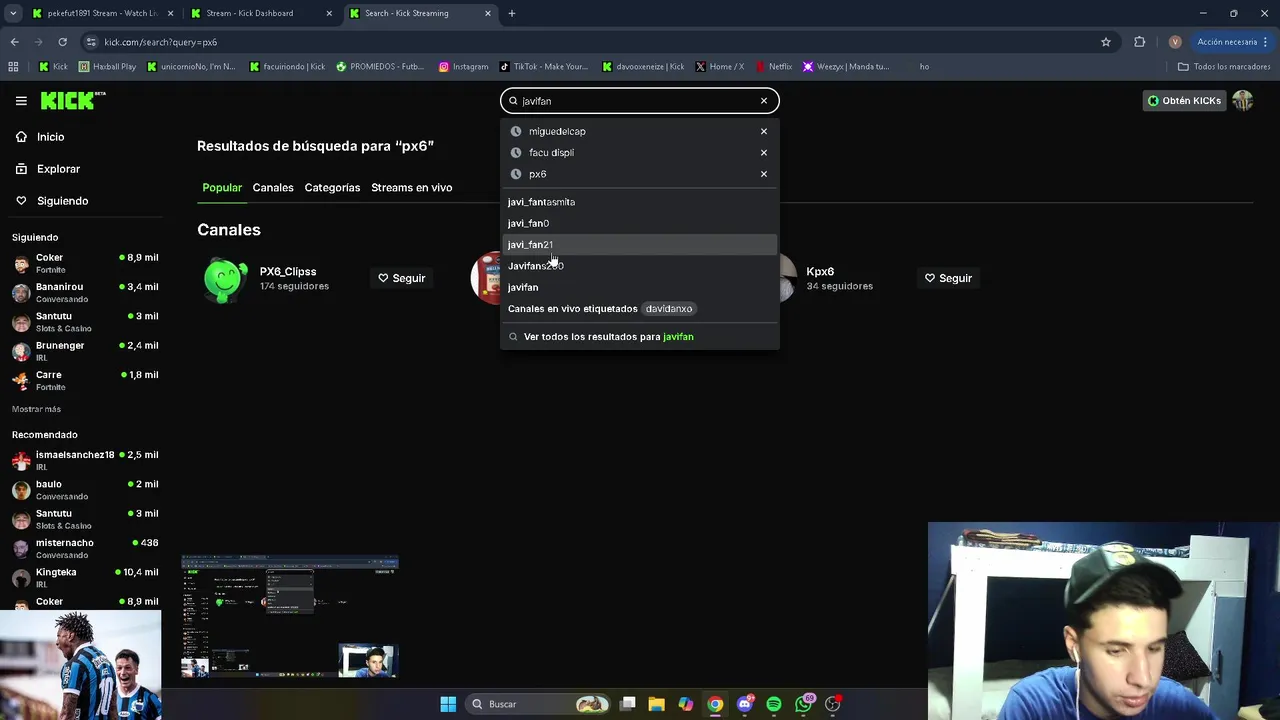The height and width of the screenshot is (720, 1280).
Task: Expand Mostrar más in sidebar
Action: point(36,409)
